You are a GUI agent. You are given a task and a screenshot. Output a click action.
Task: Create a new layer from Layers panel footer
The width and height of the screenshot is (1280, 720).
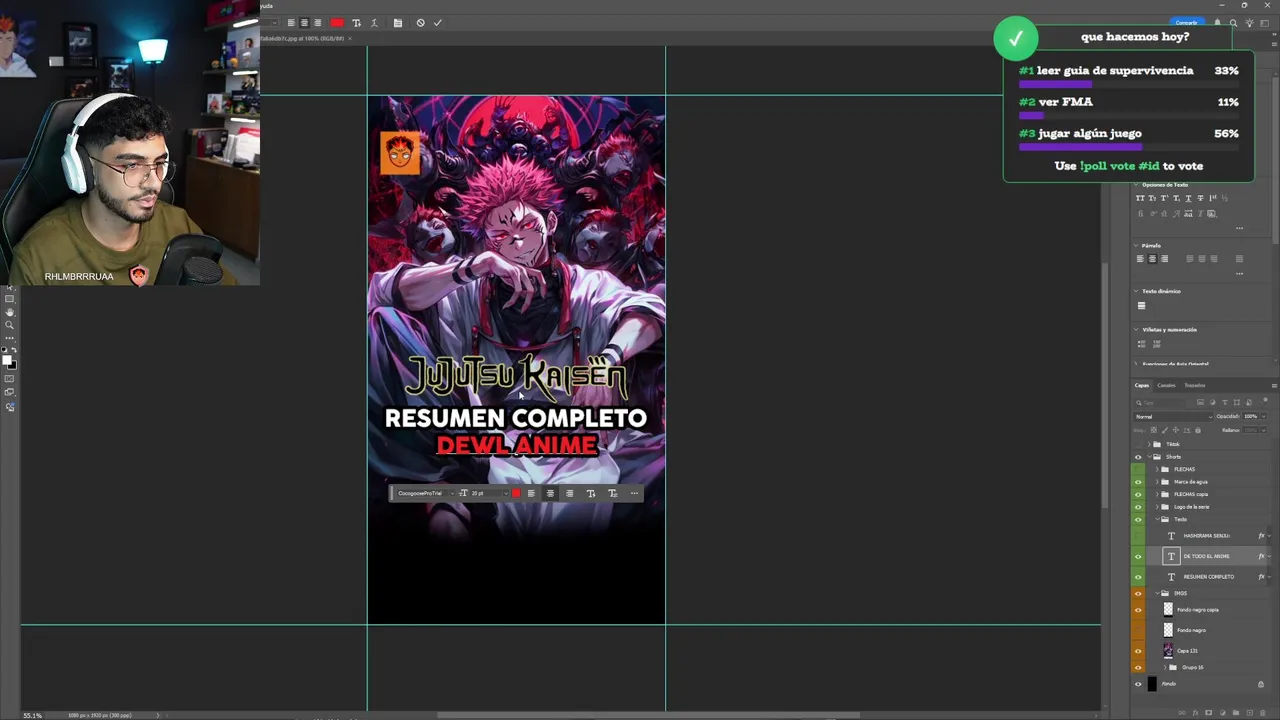[x=1249, y=712]
